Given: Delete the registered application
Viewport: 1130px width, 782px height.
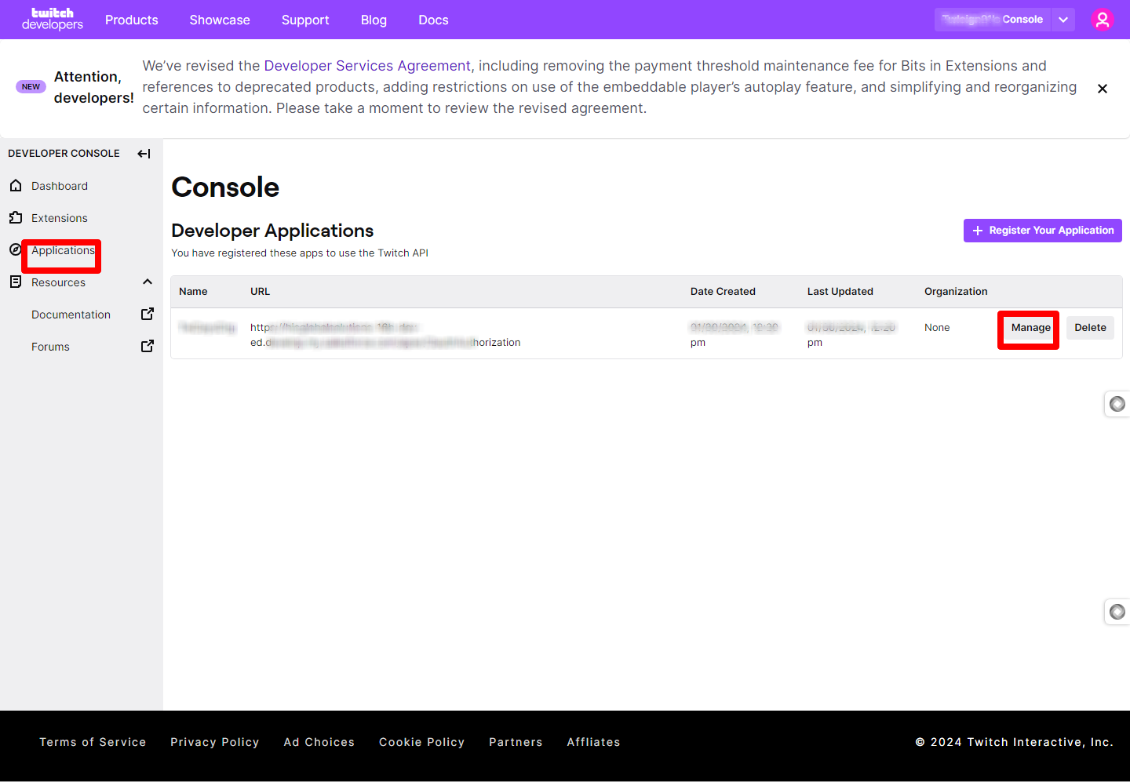Looking at the screenshot, I should [1090, 328].
